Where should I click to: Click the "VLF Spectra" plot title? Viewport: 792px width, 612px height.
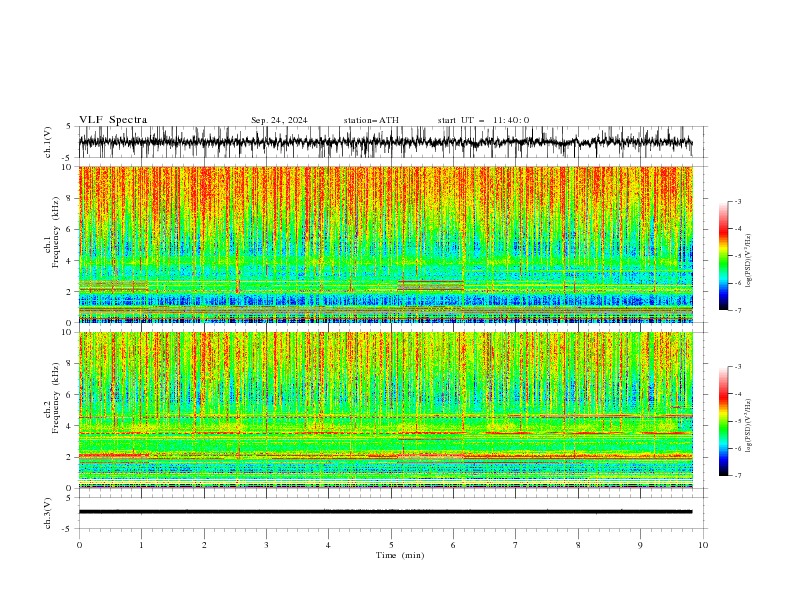click(113, 120)
